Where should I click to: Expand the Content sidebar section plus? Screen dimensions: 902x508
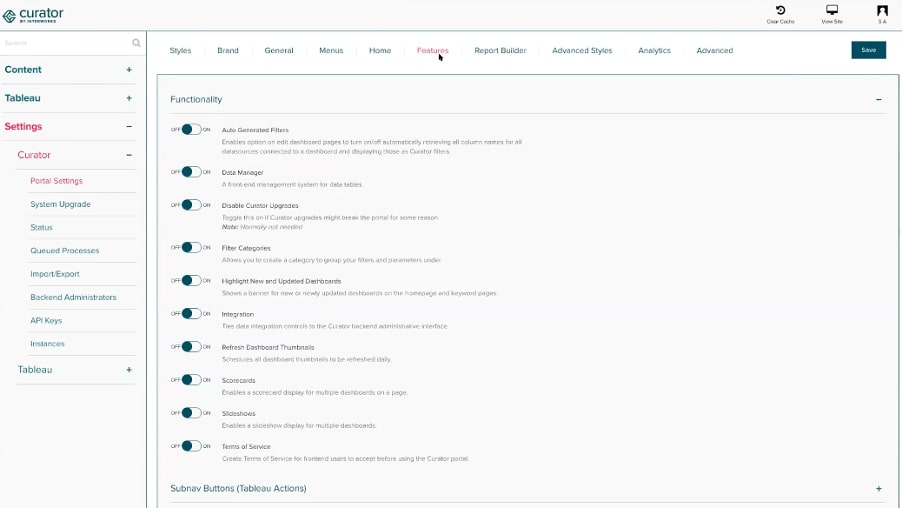point(129,70)
